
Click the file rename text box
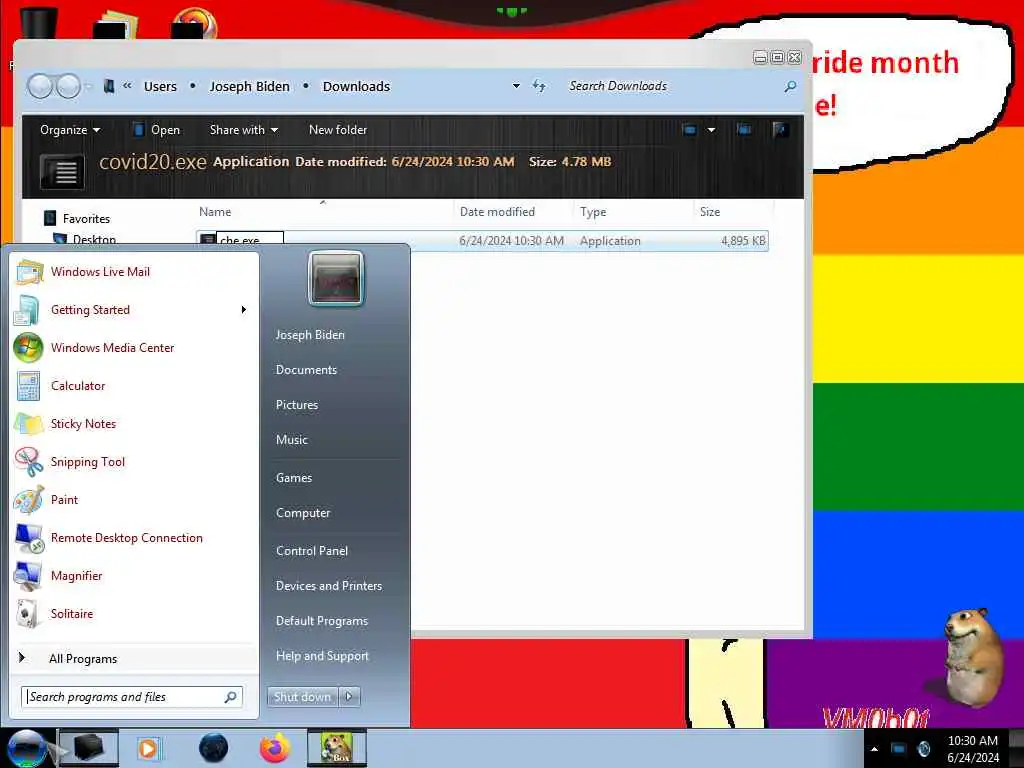pyautogui.click(x=250, y=240)
